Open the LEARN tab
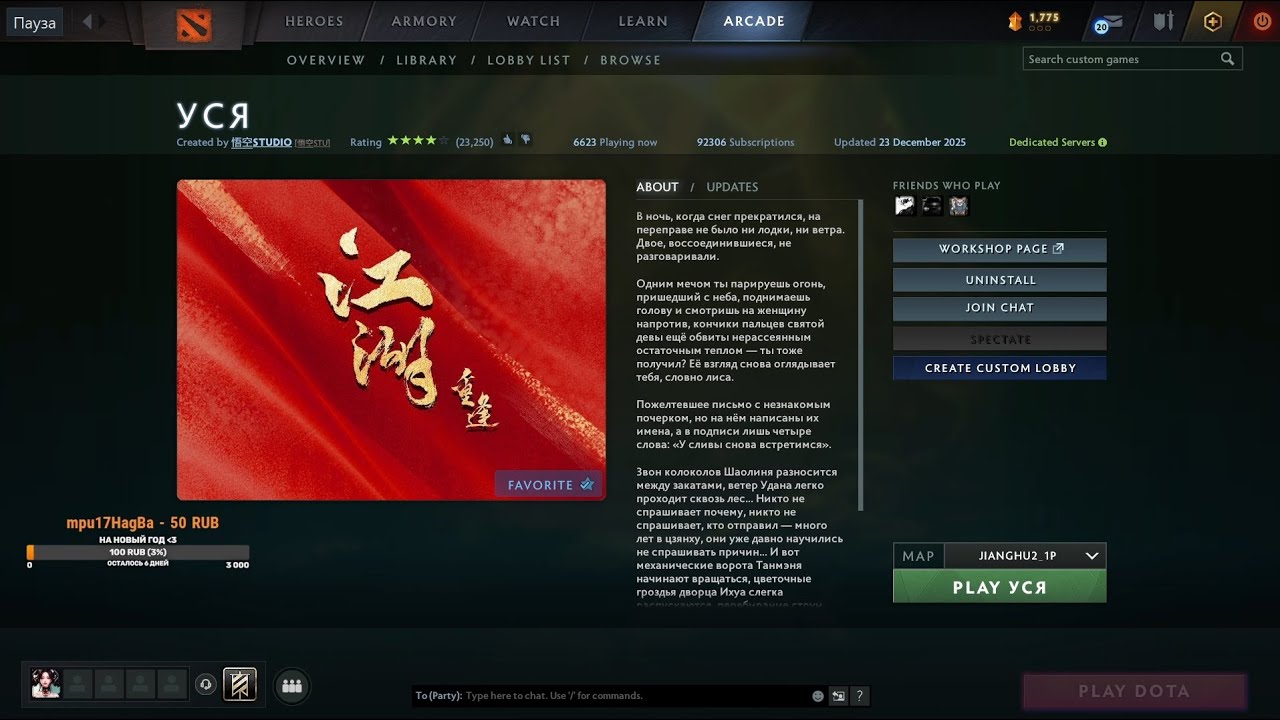This screenshot has height=720, width=1280. [643, 21]
